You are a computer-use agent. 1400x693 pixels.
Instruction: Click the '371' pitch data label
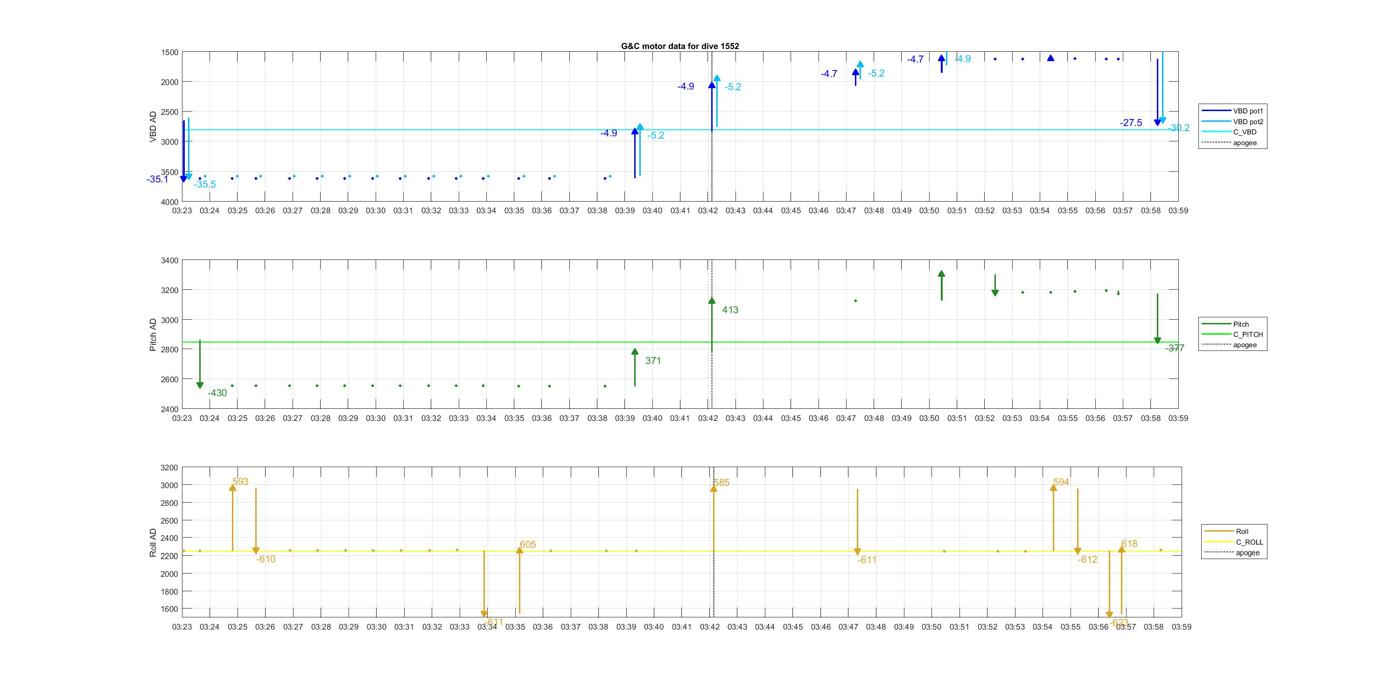[x=653, y=361]
